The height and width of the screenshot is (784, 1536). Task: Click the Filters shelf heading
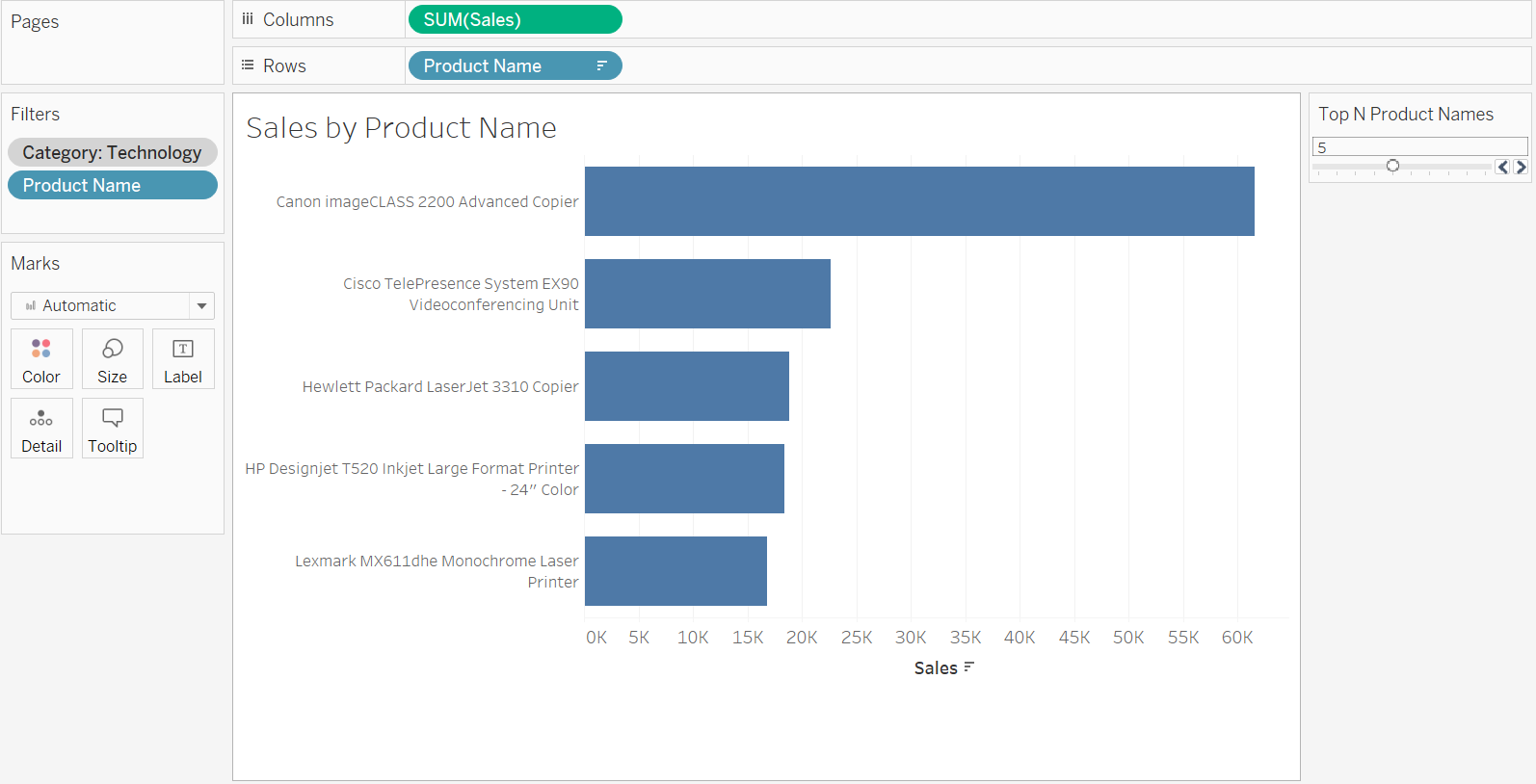click(36, 114)
